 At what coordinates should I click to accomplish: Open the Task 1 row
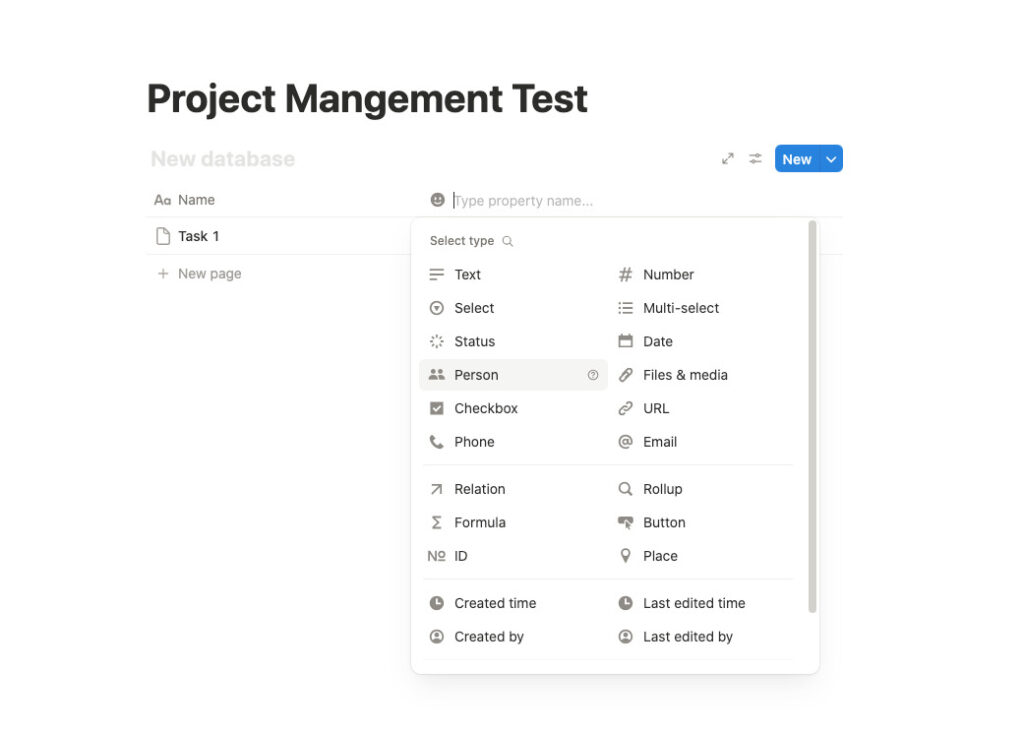pyautogui.click(x=198, y=236)
